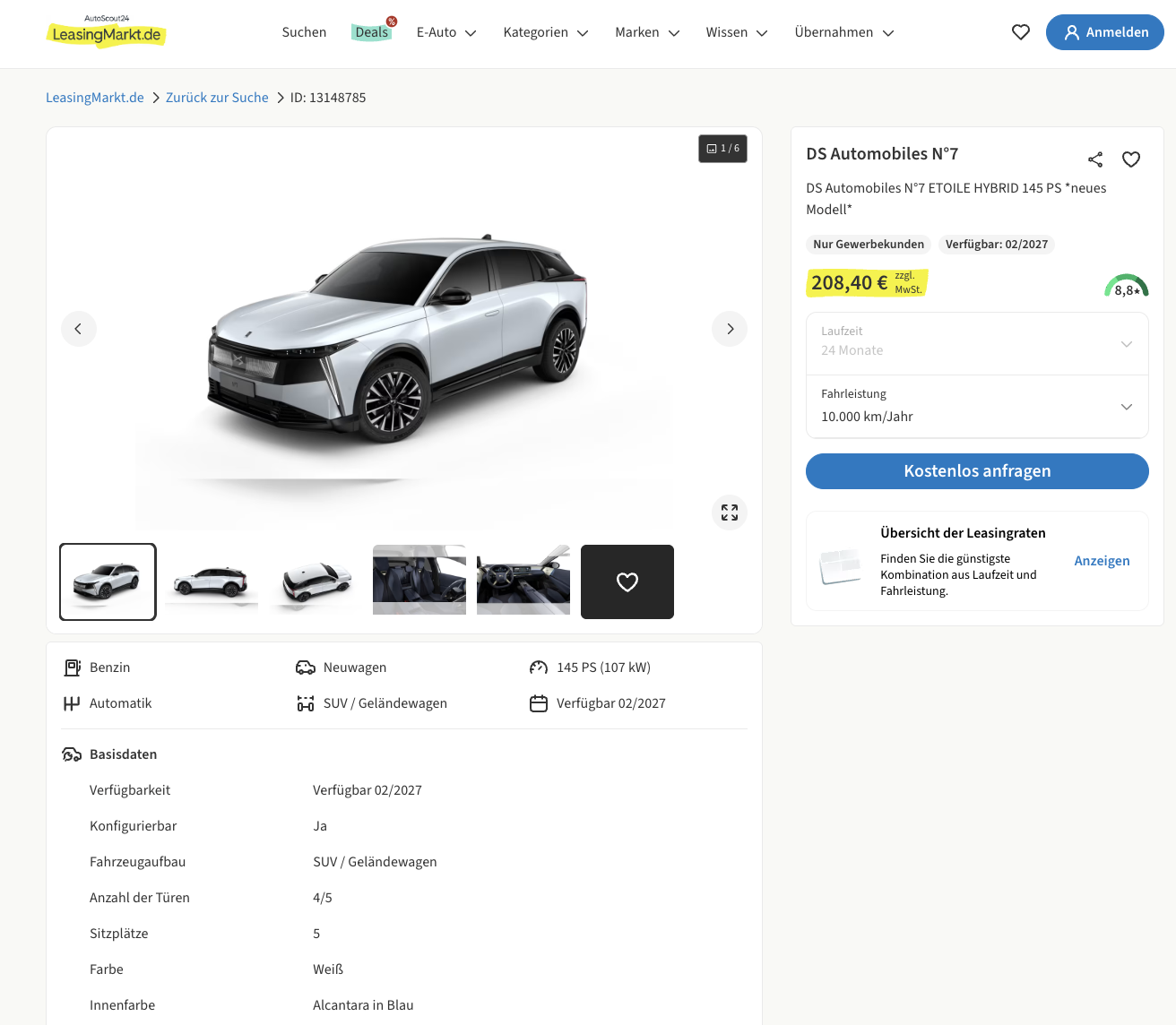Click the Anzahl der Türen value 4/5
This screenshot has height=1025, width=1176.
click(x=323, y=898)
